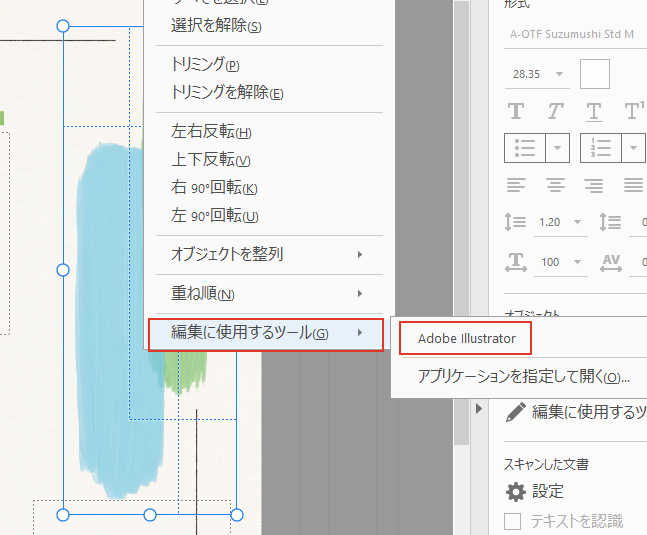Select トリミングを解除 menu item
The width and height of the screenshot is (647, 535).
click(269, 92)
